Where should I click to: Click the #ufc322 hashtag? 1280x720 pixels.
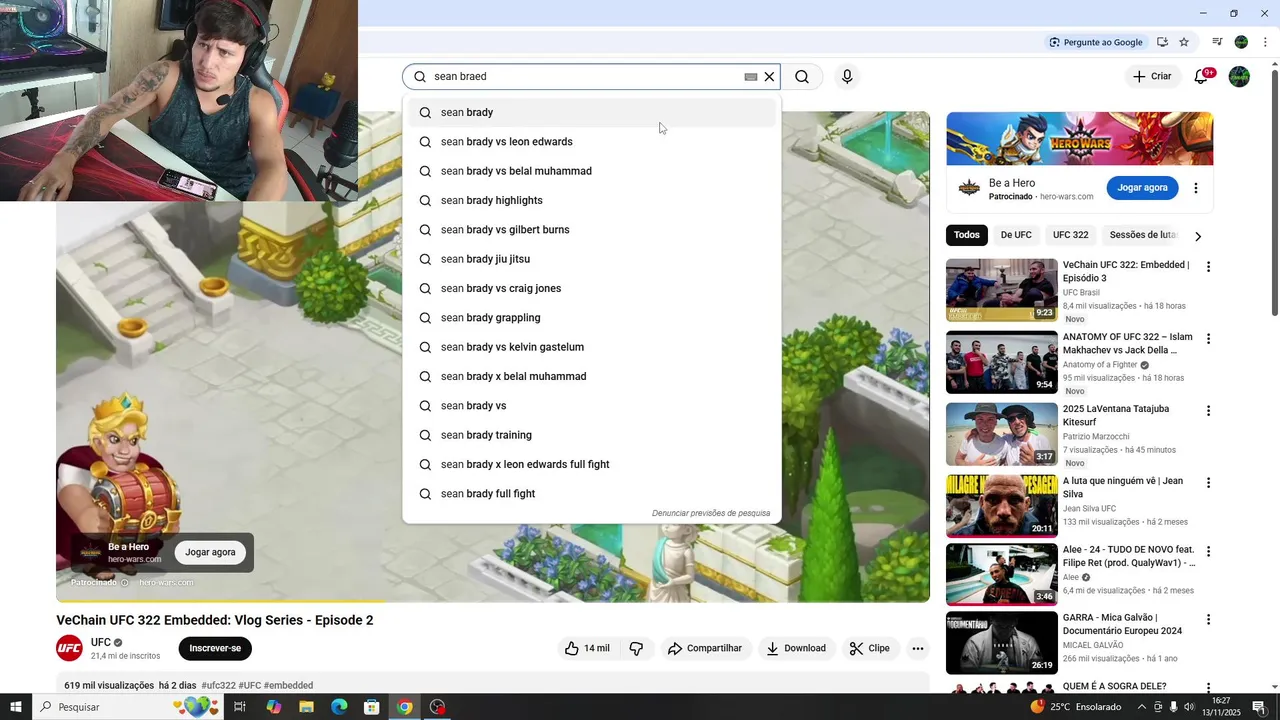click(x=218, y=686)
